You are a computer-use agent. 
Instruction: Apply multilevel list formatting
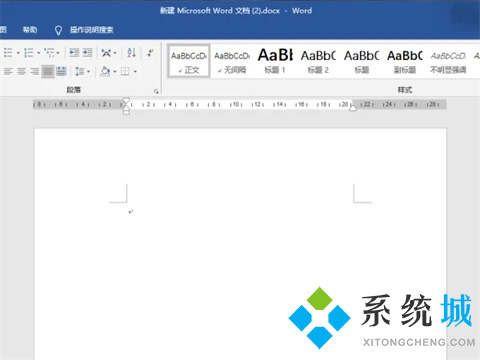[x=50, y=53]
